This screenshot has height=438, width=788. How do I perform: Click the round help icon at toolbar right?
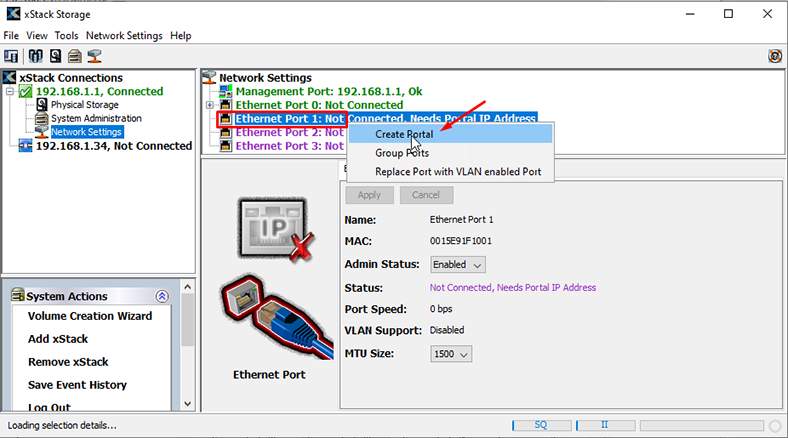pos(775,56)
